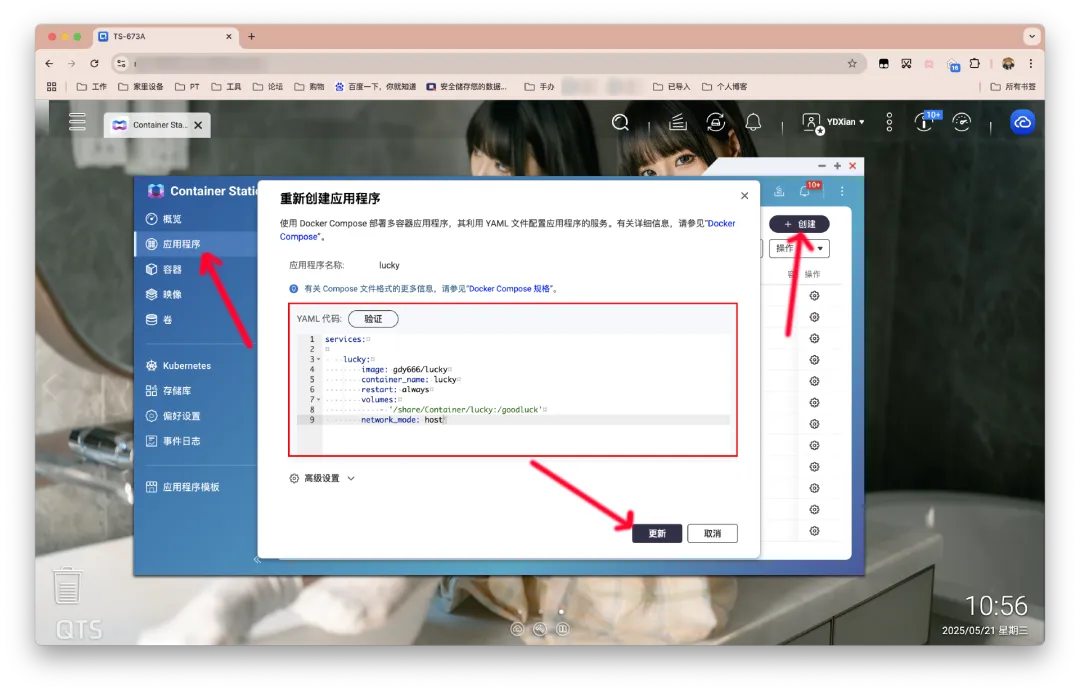The height and width of the screenshot is (692, 1080).
Task: Close the recreate application dialog
Action: coord(744,196)
